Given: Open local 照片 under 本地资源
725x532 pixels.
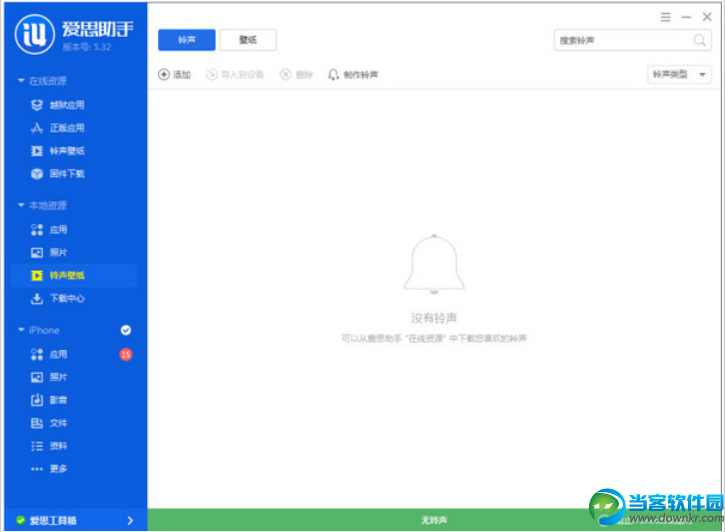Looking at the screenshot, I should [49, 252].
